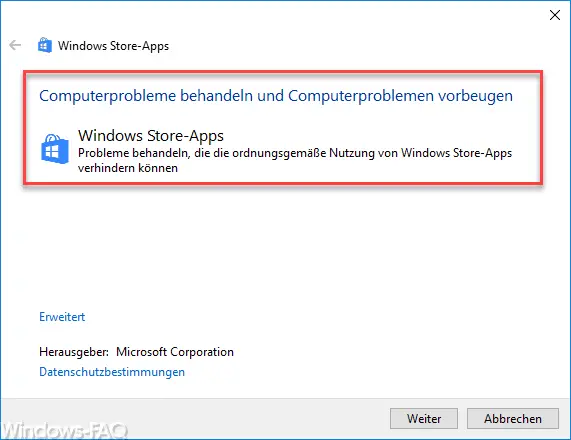This screenshot has width=571, height=440.
Task: Click the Microsoft Corporation publisher name
Action: 175,352
